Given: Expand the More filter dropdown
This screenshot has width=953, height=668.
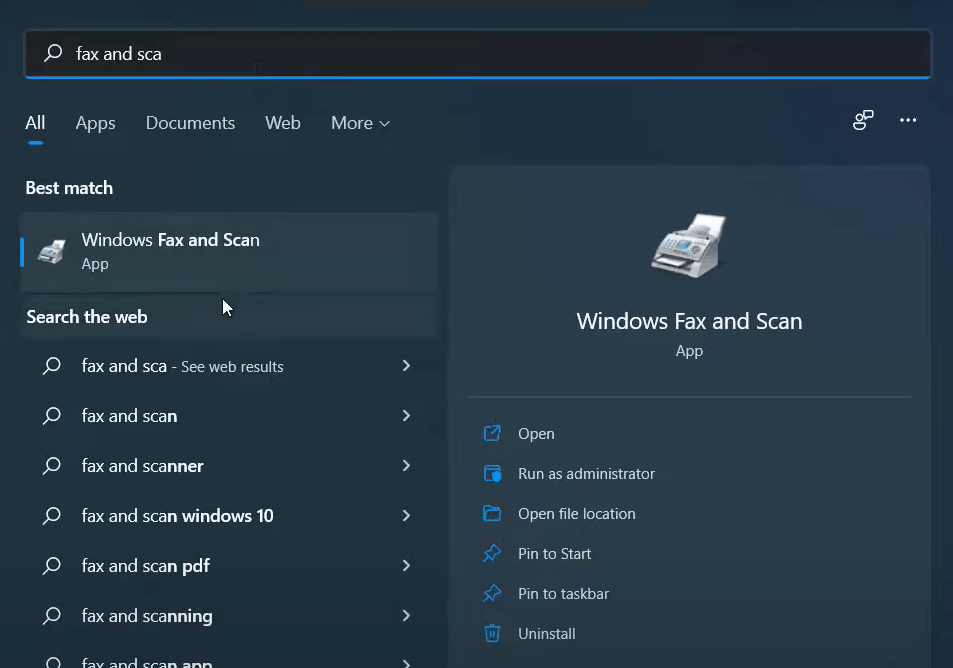Looking at the screenshot, I should [x=359, y=122].
